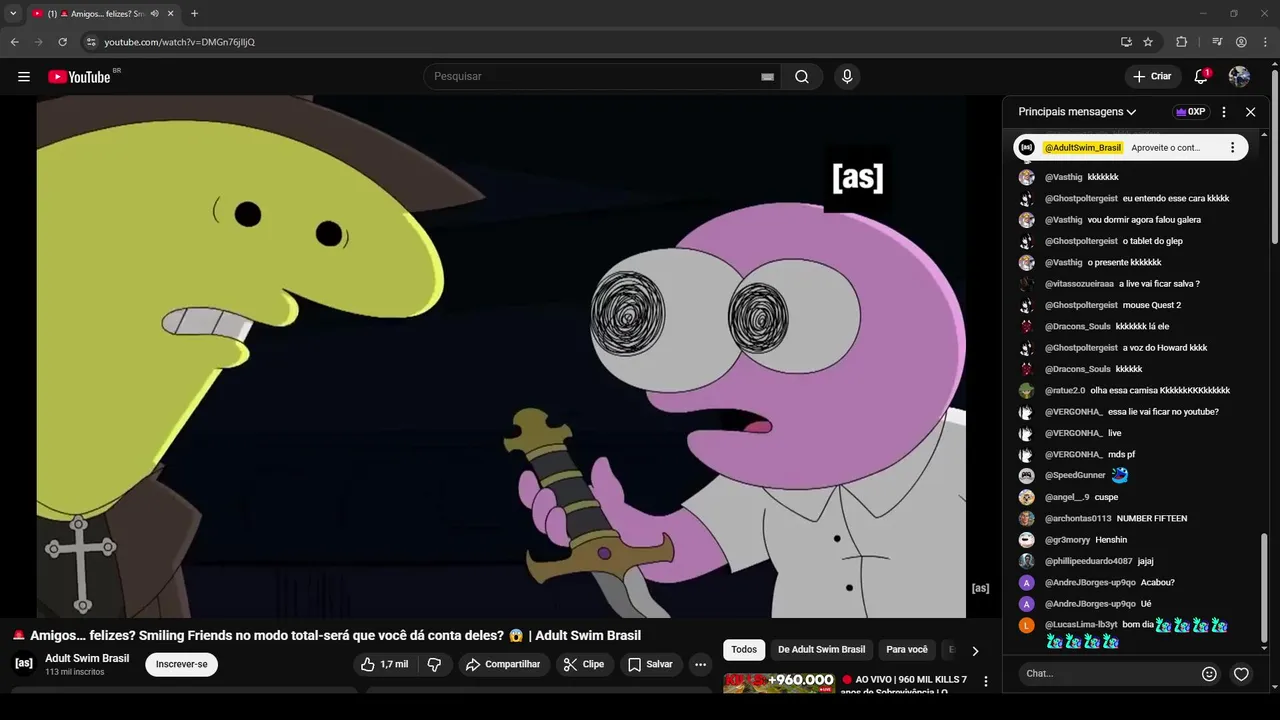Open the account avatar menu
Image resolution: width=1280 pixels, height=720 pixels.
coord(1239,77)
